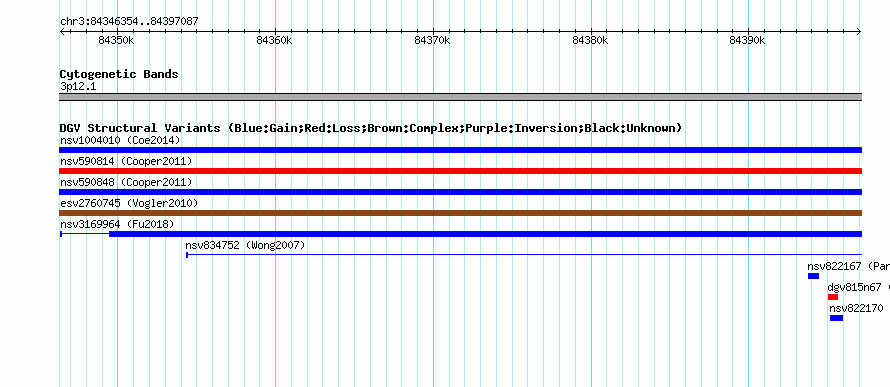Click the nsv590848 (Cooper2011) blue bar
Image resolution: width=890 pixels, height=387 pixels.
point(460,192)
